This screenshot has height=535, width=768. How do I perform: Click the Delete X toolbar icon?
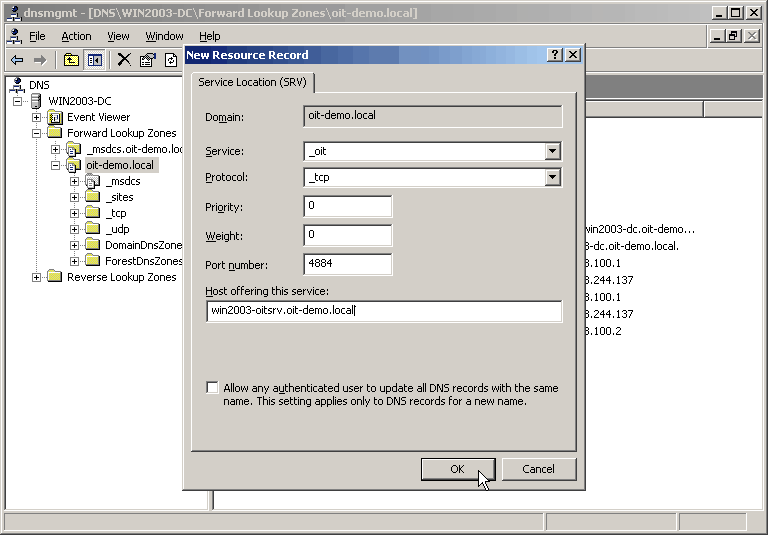click(x=124, y=60)
